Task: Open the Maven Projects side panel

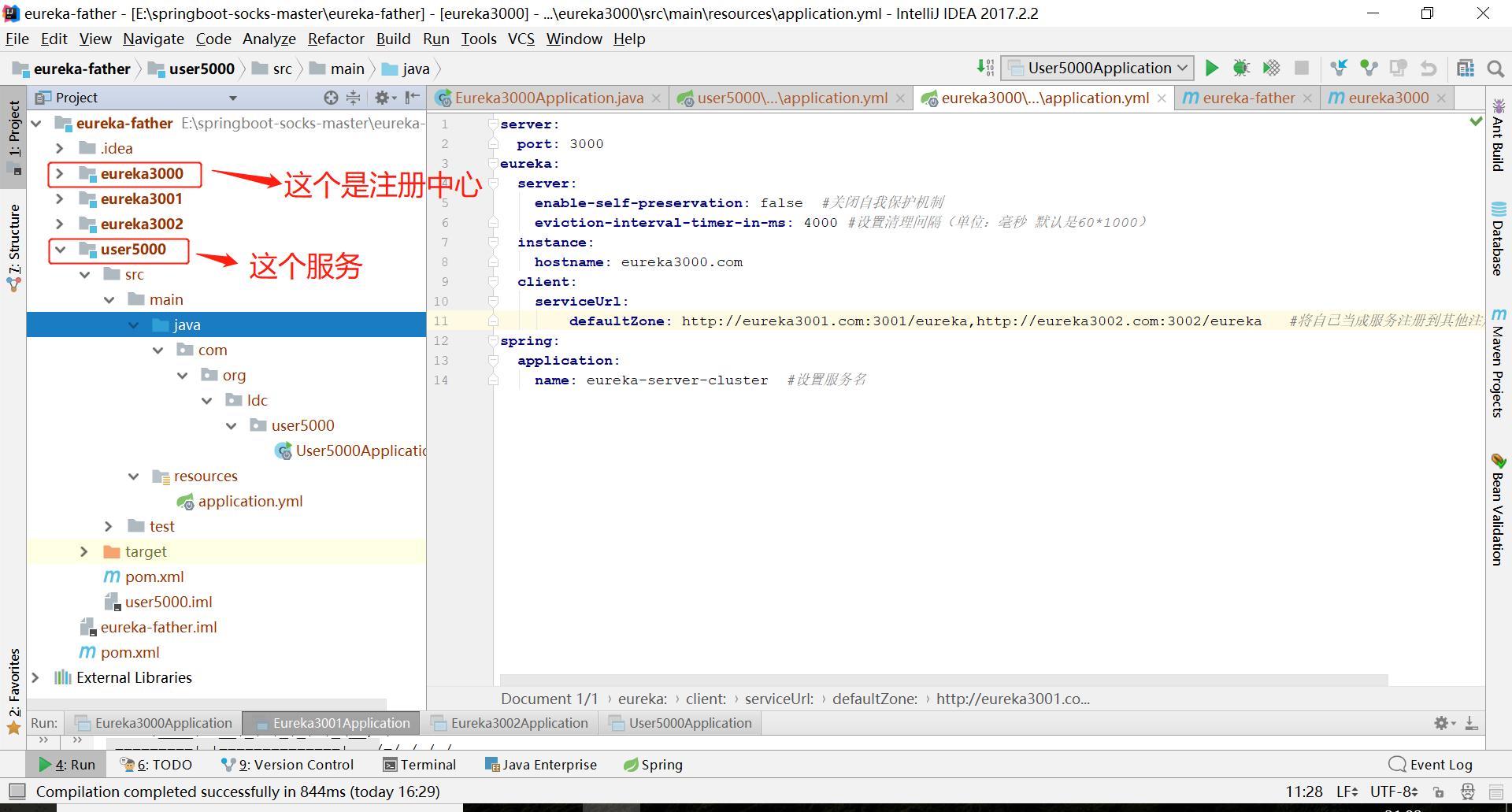Action: (x=1498, y=363)
